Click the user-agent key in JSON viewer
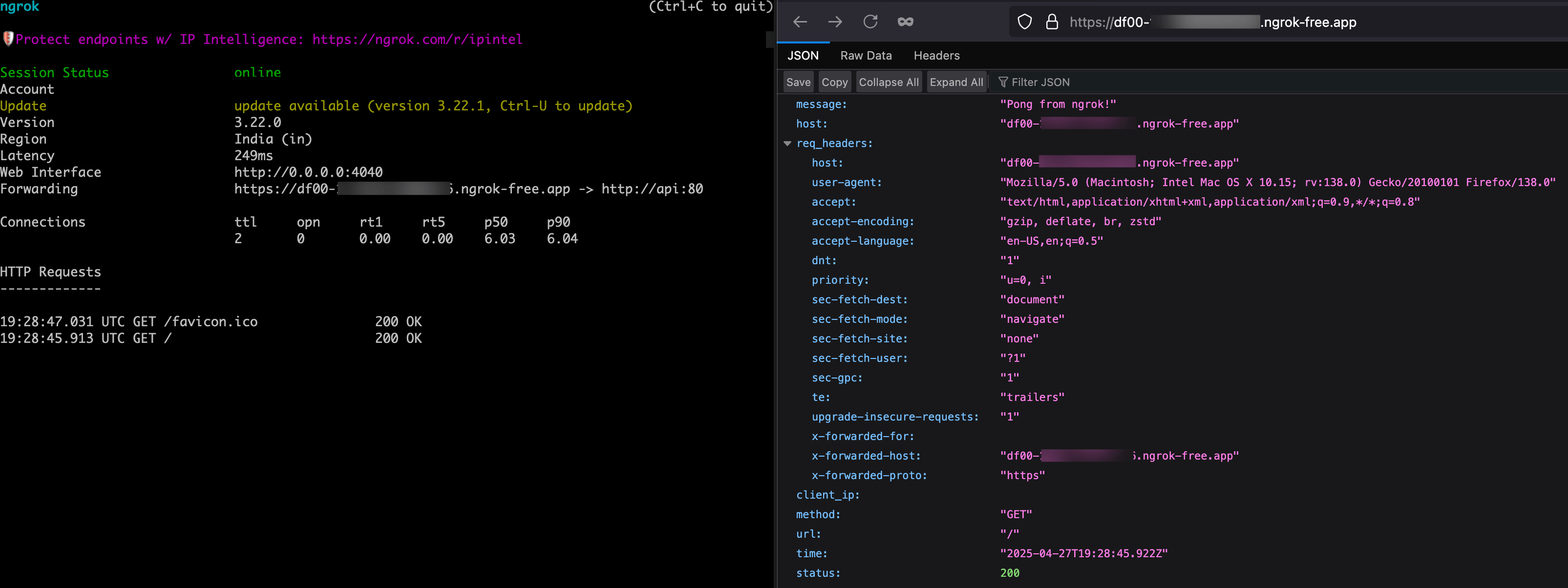Viewport: 1568px width, 588px height. [846, 182]
